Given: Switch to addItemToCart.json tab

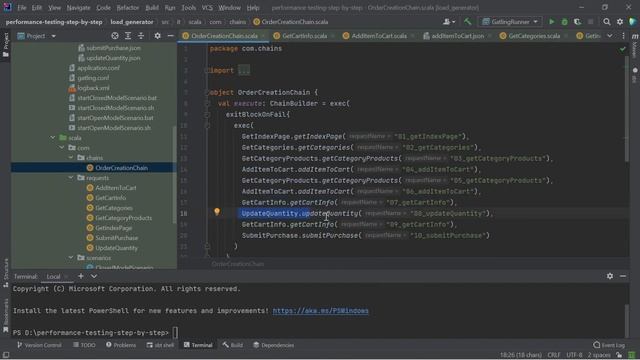Looking at the screenshot, I should 458,36.
